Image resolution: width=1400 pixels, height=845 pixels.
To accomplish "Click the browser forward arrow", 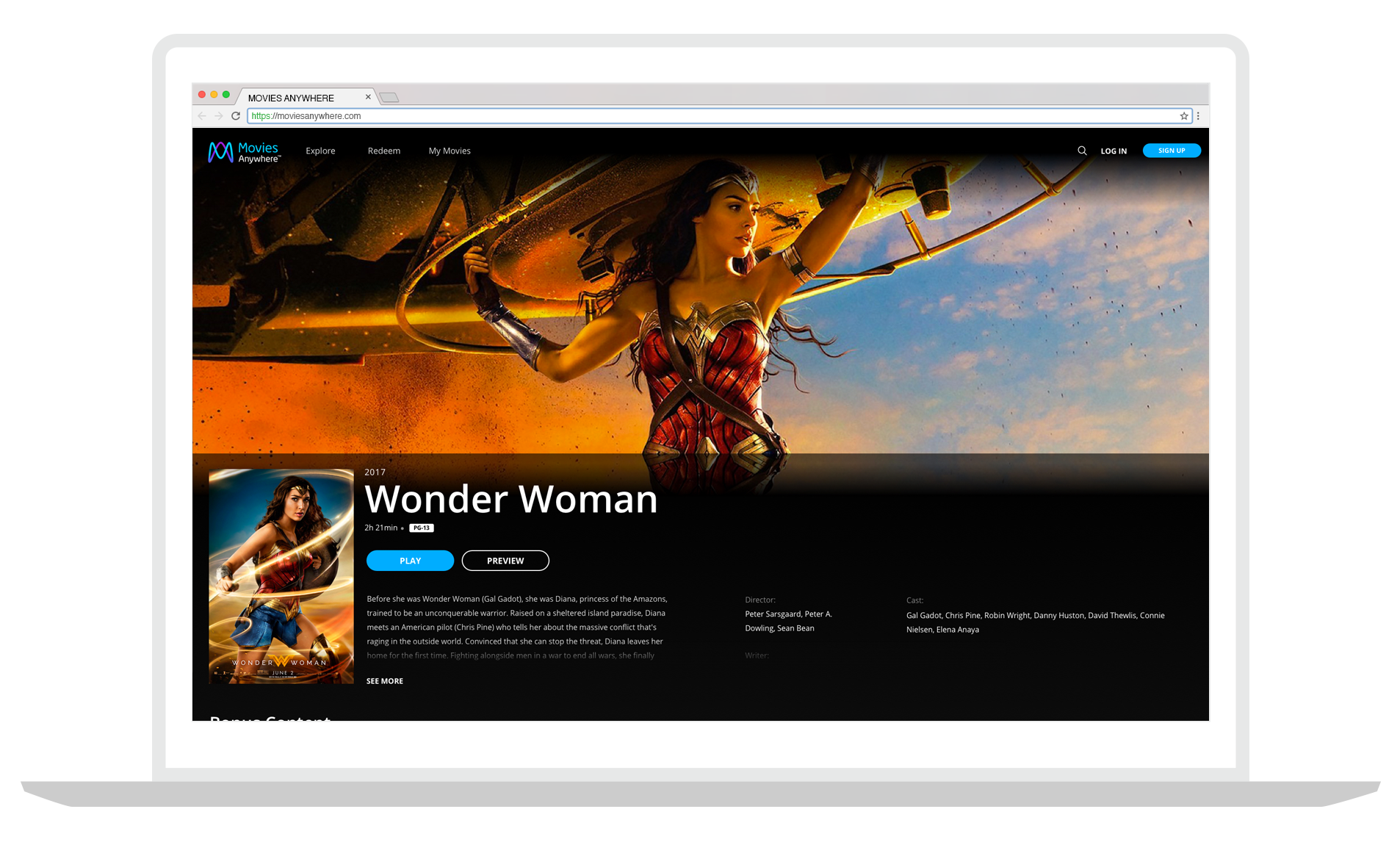I will pyautogui.click(x=219, y=116).
